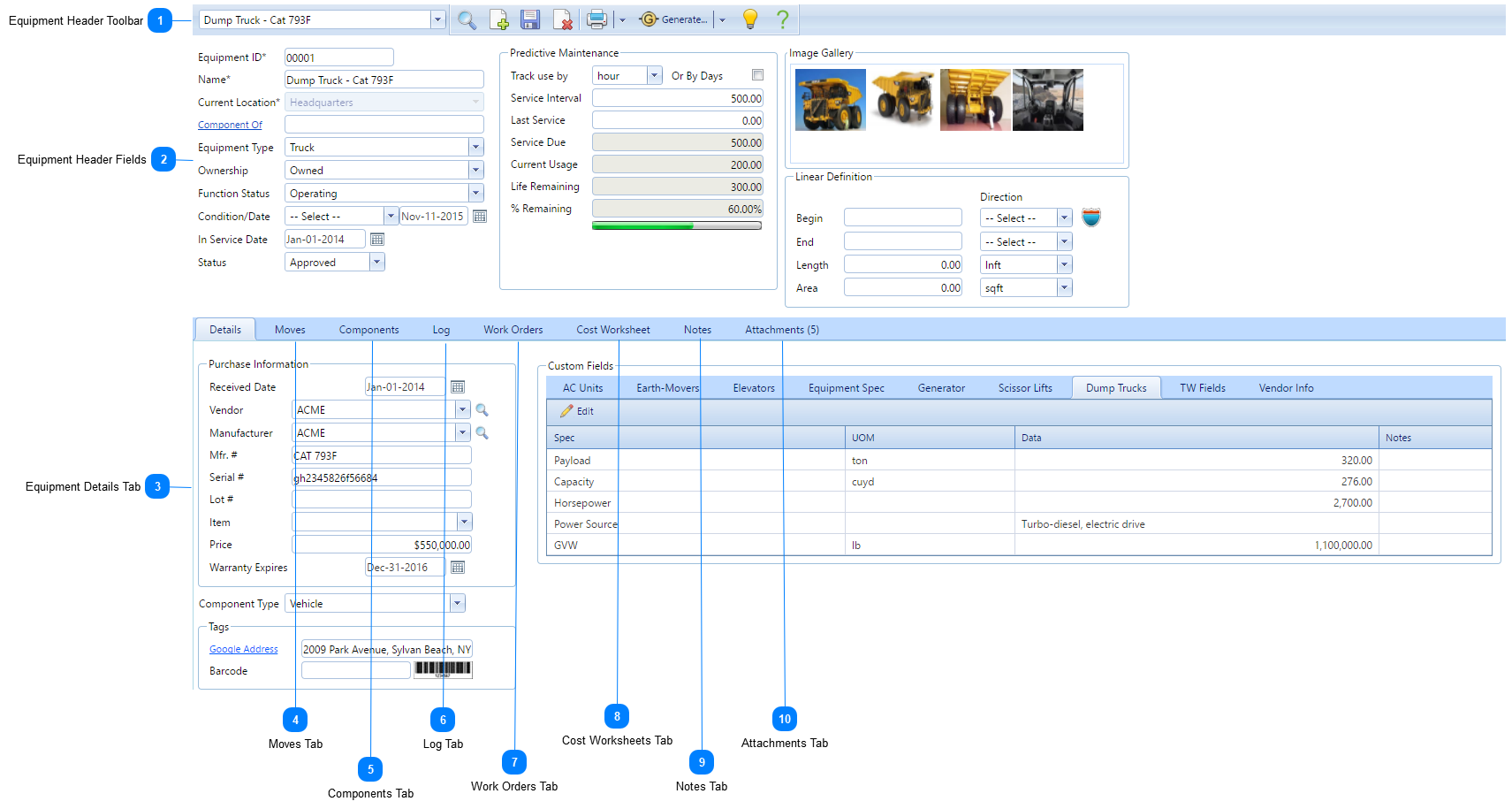Expand the End direction Select dropdown

1065,242
